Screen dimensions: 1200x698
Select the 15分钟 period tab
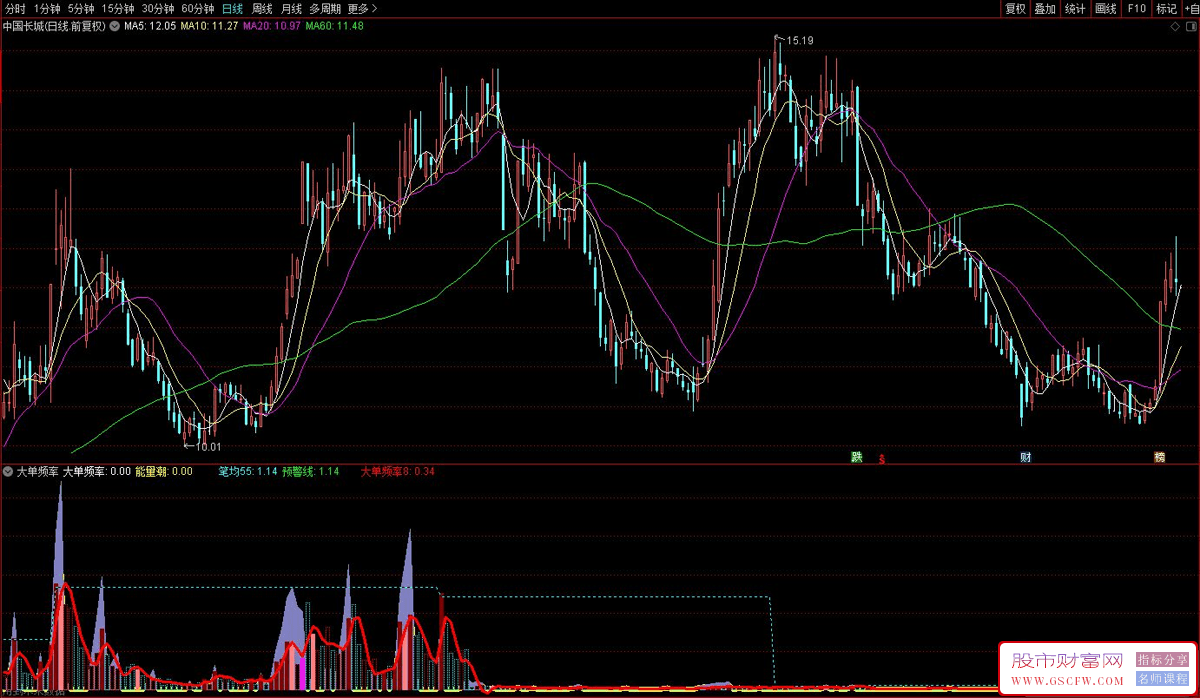point(119,8)
